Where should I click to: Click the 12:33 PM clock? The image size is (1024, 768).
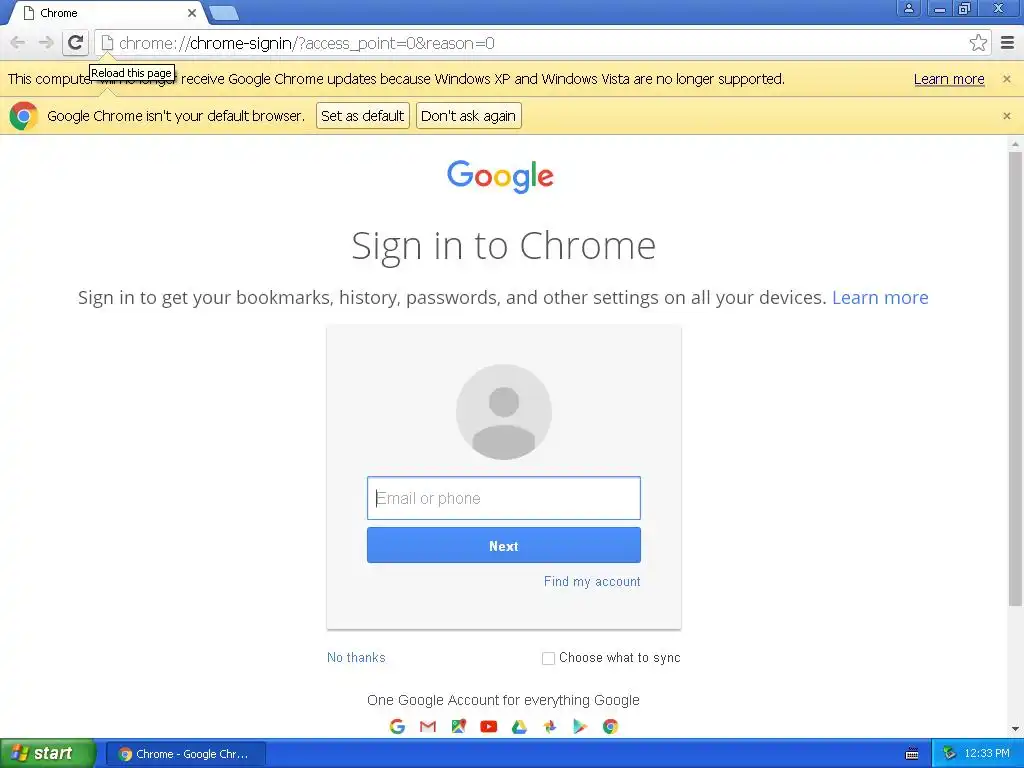pos(986,754)
